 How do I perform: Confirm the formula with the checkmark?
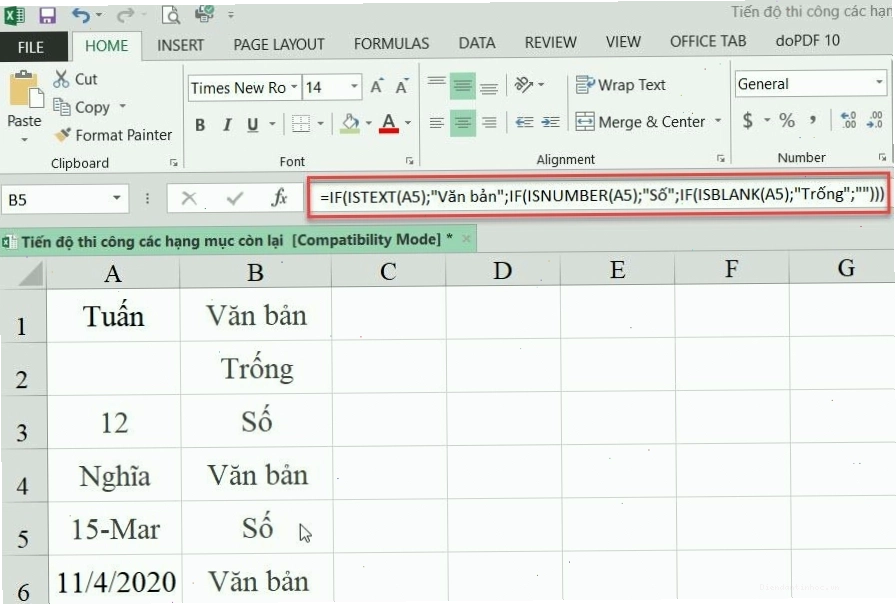coord(234,198)
